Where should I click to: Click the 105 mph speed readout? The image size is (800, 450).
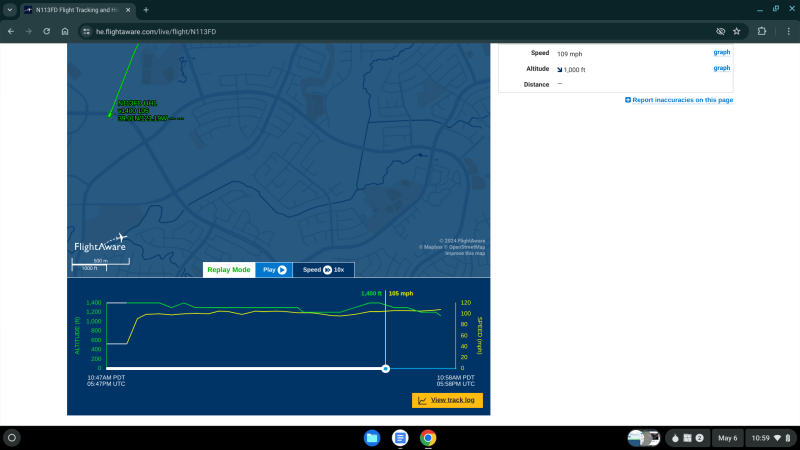coord(401,293)
